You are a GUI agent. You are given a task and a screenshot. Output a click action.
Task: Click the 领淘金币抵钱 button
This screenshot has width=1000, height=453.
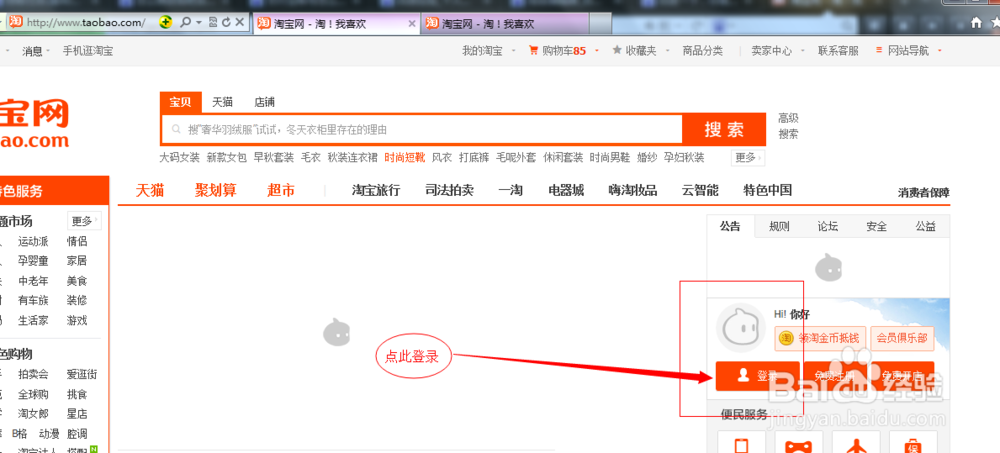point(820,338)
